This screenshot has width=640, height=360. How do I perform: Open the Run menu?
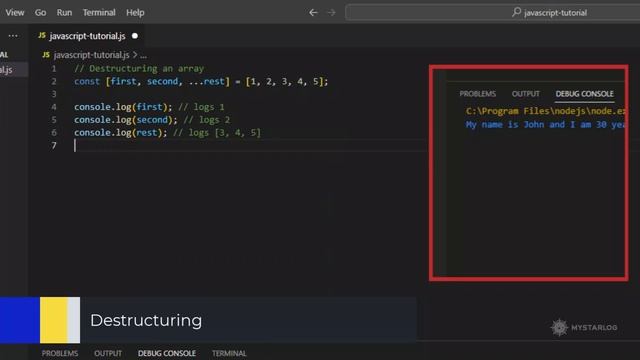tap(64, 13)
